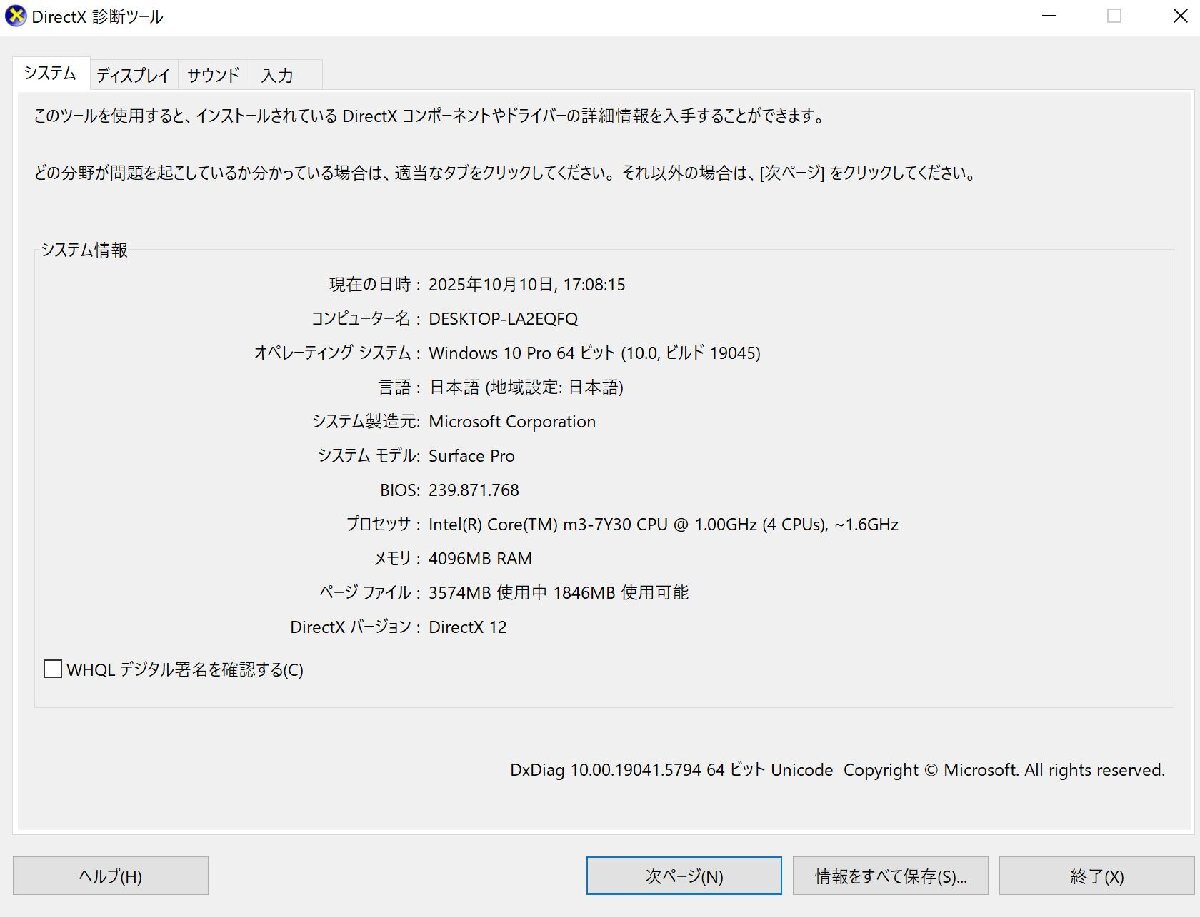Close the window with the X button

1178,16
